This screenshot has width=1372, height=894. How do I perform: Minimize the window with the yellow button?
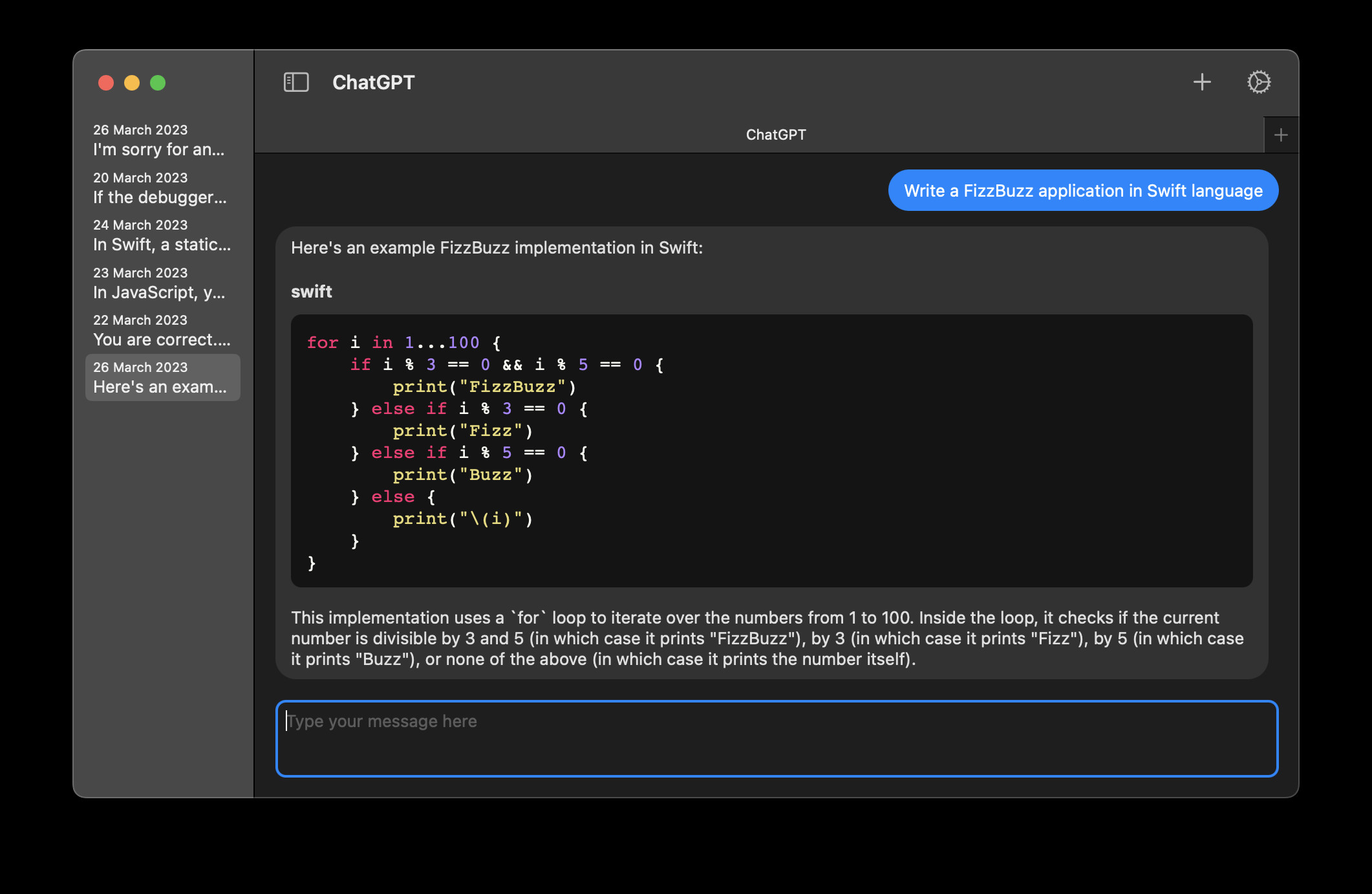132,83
